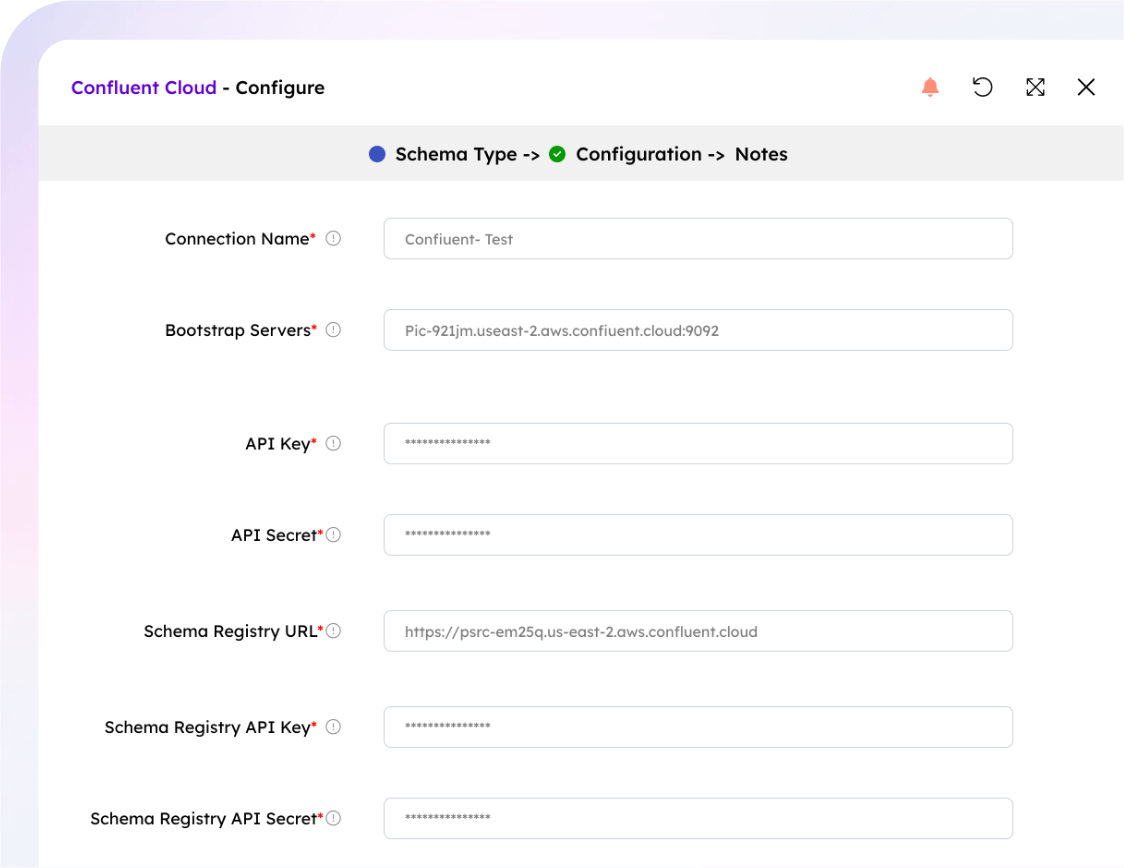Screen dimensions: 1124x868
Task: Click the refresh/reset circular arrow icon
Action: 982,87
